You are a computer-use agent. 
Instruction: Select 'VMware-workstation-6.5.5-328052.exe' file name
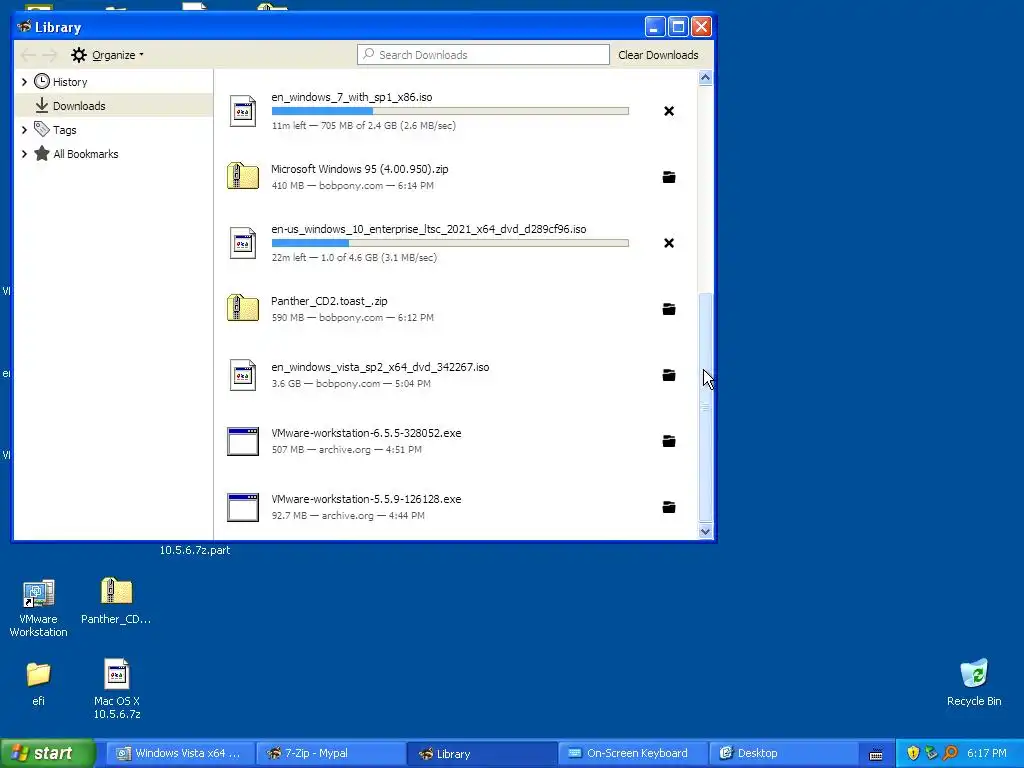[366, 433]
